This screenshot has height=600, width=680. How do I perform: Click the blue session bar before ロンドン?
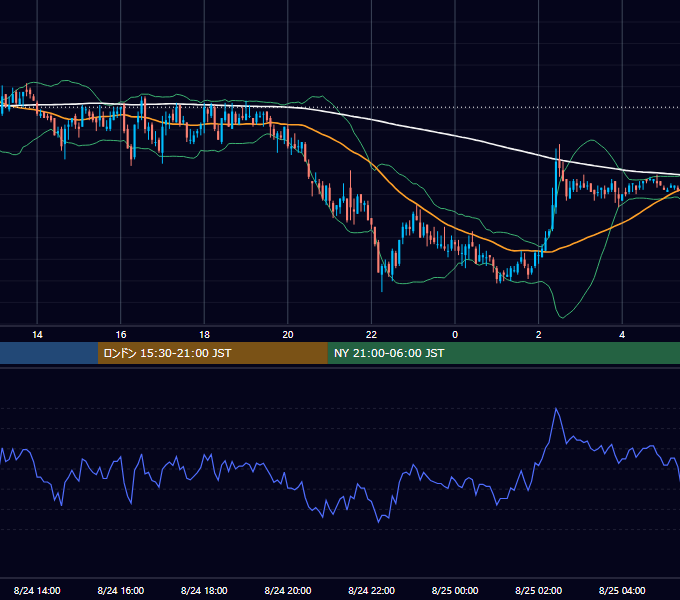tap(49, 353)
